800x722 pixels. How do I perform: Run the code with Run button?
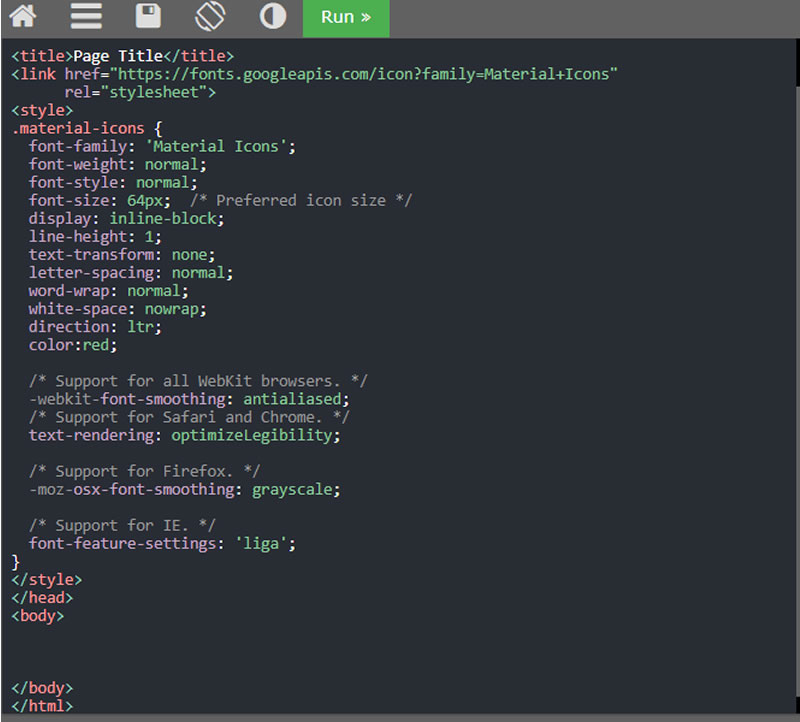[346, 18]
